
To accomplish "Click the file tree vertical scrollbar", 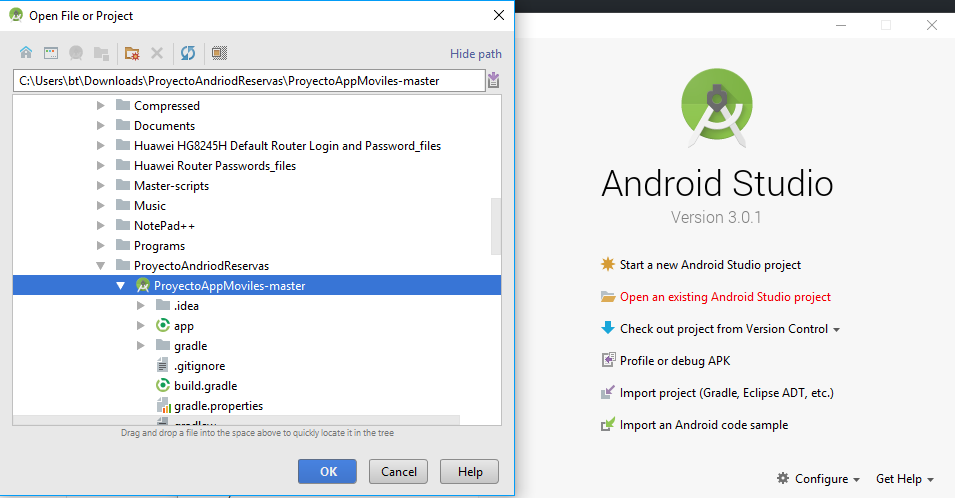I will 496,226.
